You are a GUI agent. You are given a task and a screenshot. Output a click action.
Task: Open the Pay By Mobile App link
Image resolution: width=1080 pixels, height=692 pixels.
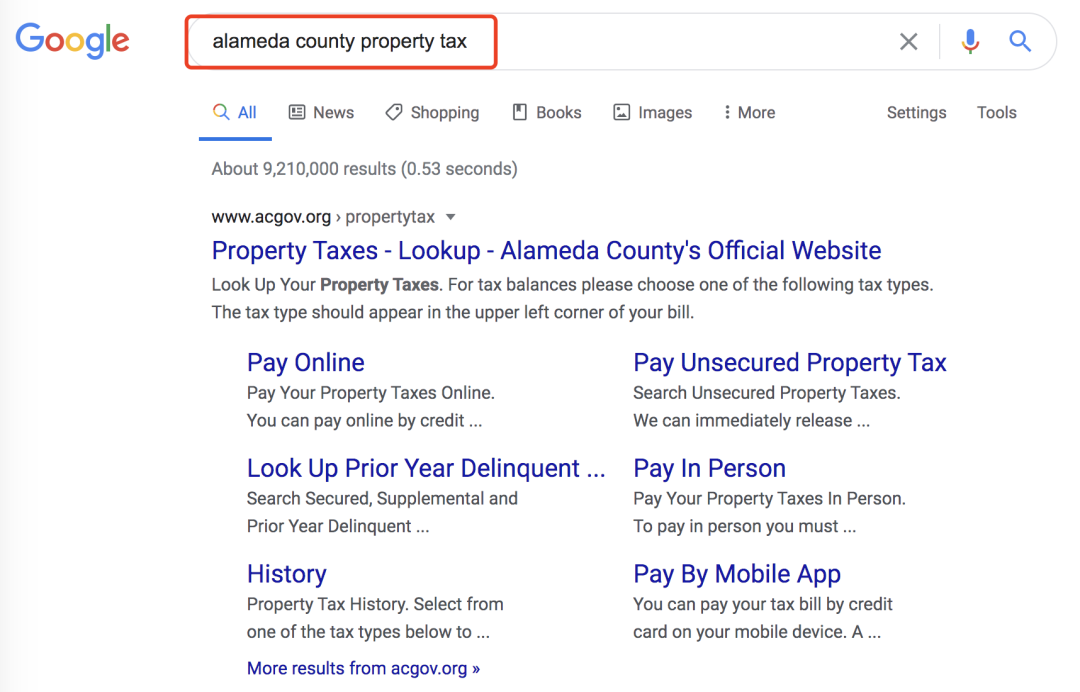click(x=736, y=574)
